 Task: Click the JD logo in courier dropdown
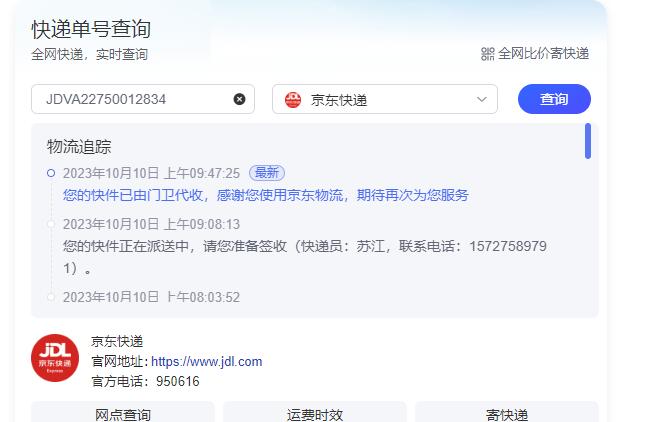click(x=293, y=100)
